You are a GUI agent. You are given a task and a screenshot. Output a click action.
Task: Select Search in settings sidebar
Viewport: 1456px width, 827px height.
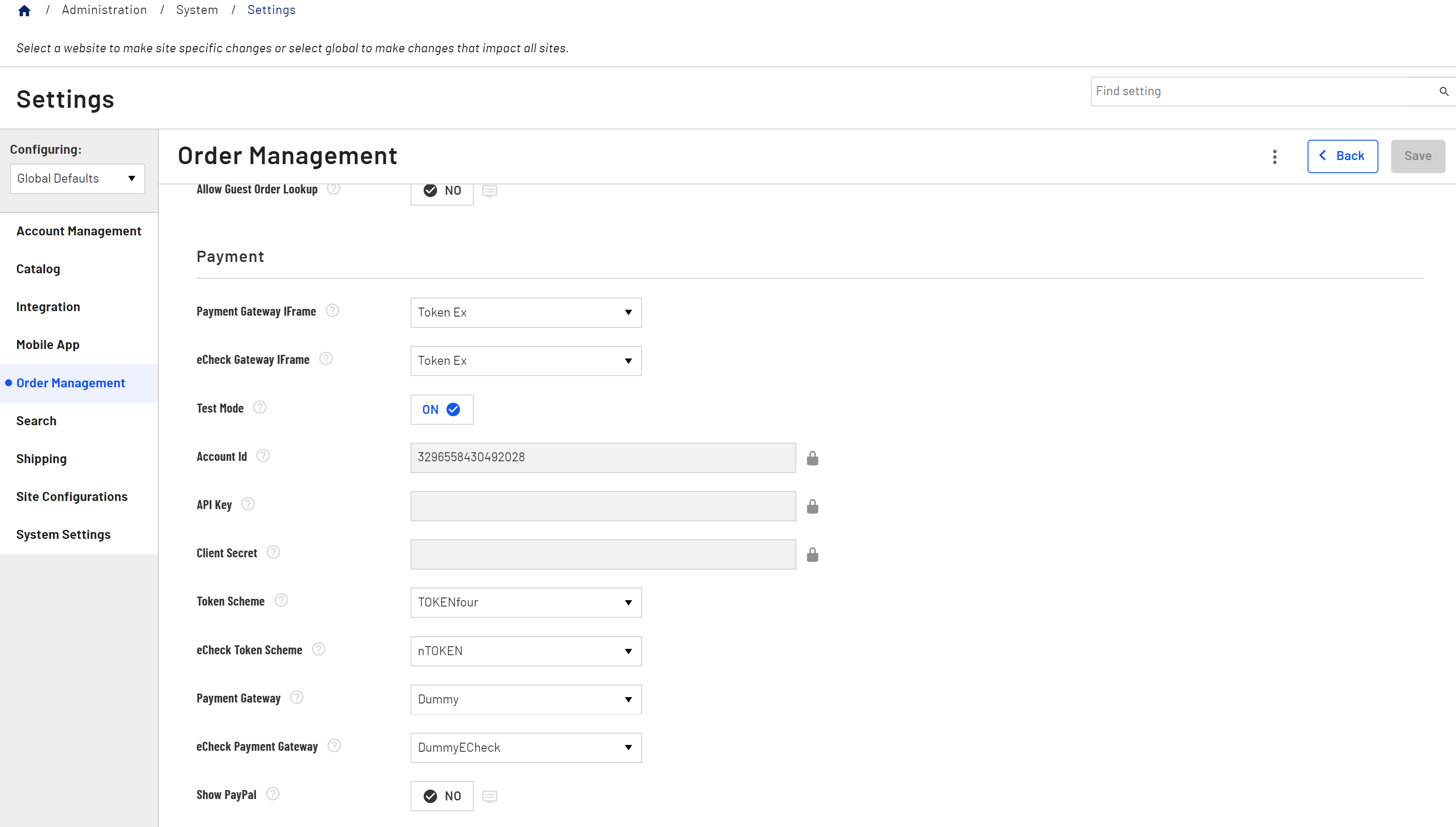(x=79, y=421)
